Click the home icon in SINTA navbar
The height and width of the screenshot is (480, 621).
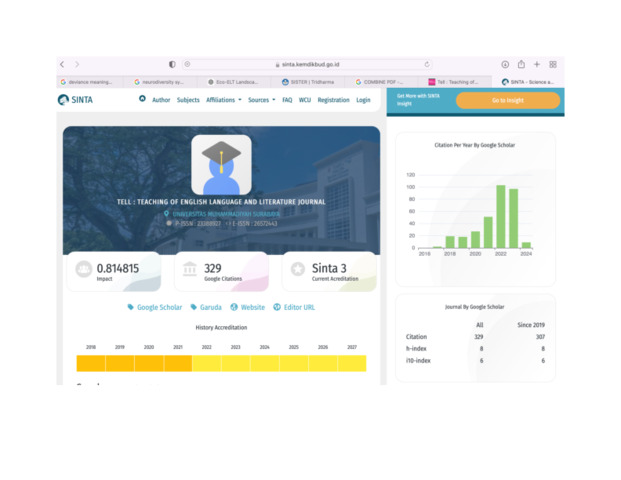pyautogui.click(x=142, y=99)
